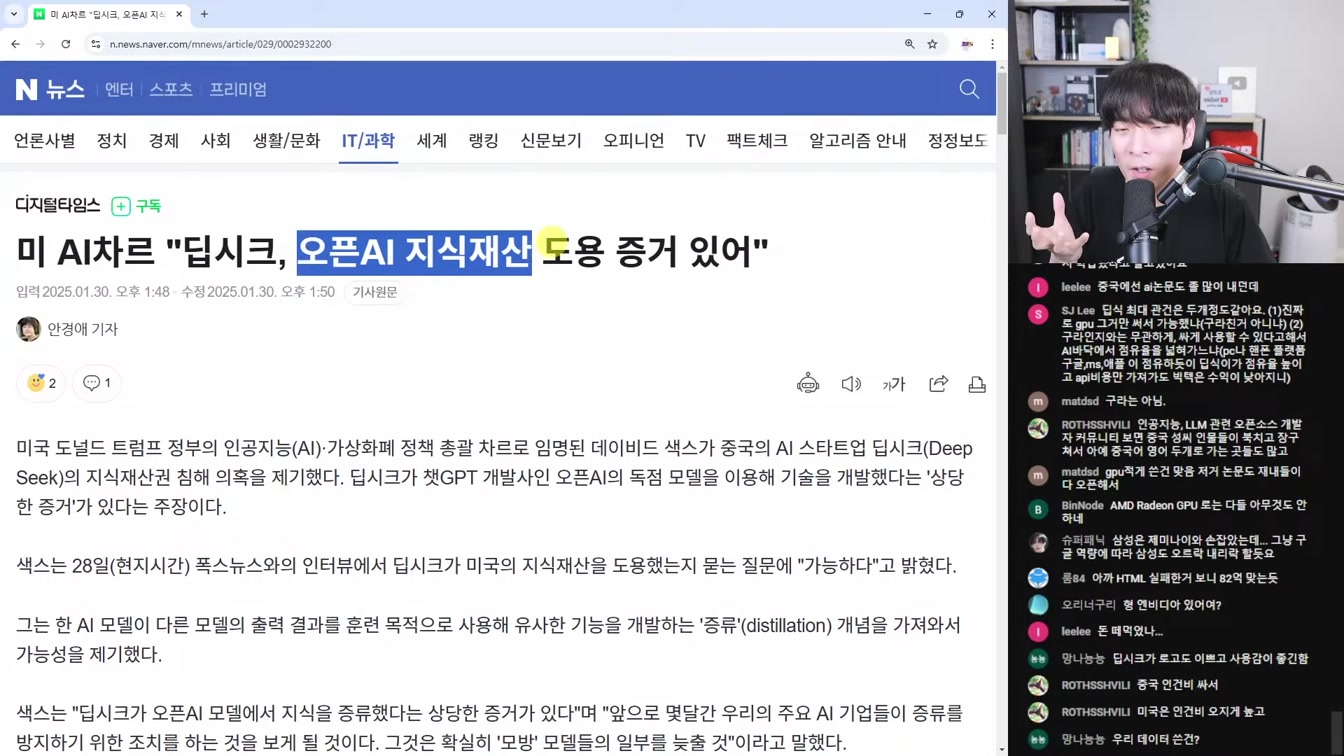Select the 팩트체크 tab

(757, 141)
